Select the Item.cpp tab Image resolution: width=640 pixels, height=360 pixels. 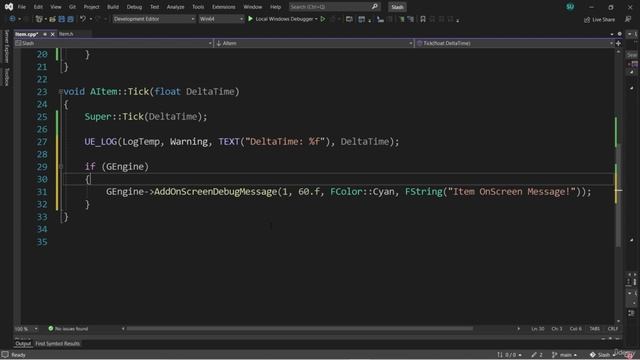click(27, 34)
